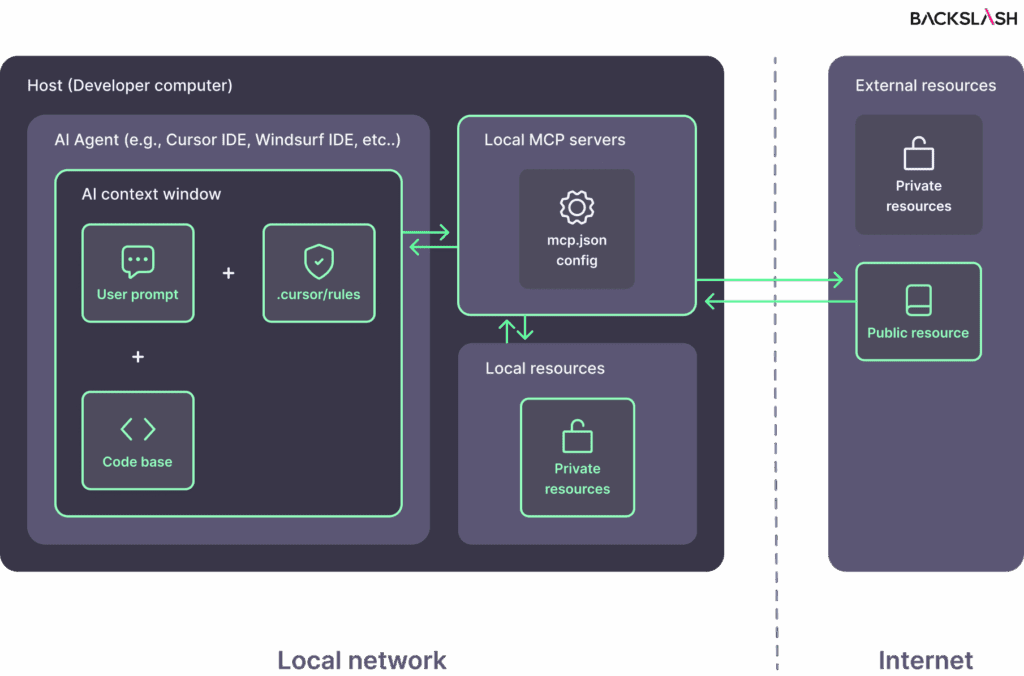
Task: Select the Local MCP servers heading
Action: click(554, 139)
